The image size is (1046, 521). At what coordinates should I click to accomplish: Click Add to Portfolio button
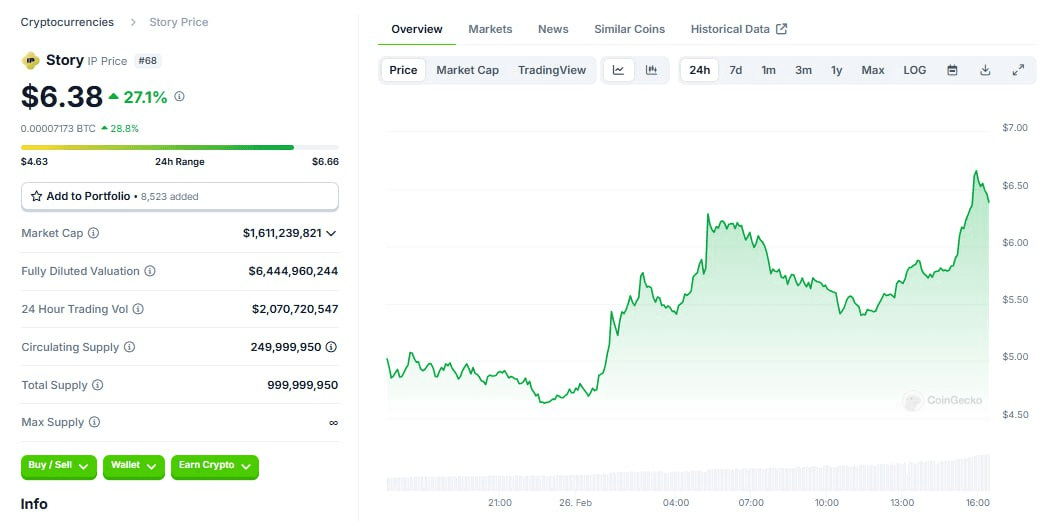179,196
